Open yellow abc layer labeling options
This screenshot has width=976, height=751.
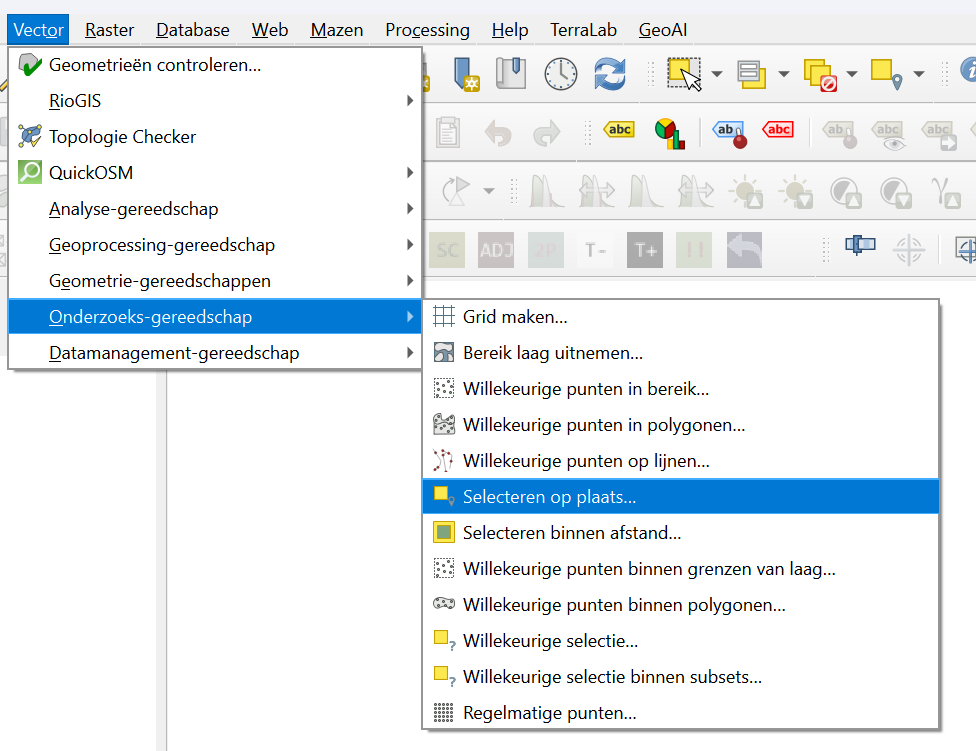click(619, 129)
